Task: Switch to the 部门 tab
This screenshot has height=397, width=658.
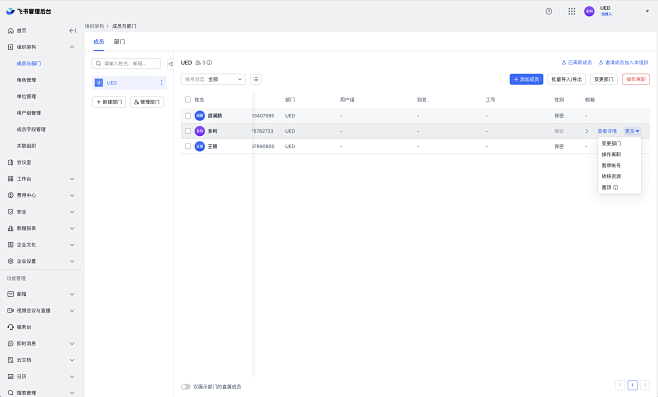Action: pyautogui.click(x=119, y=42)
